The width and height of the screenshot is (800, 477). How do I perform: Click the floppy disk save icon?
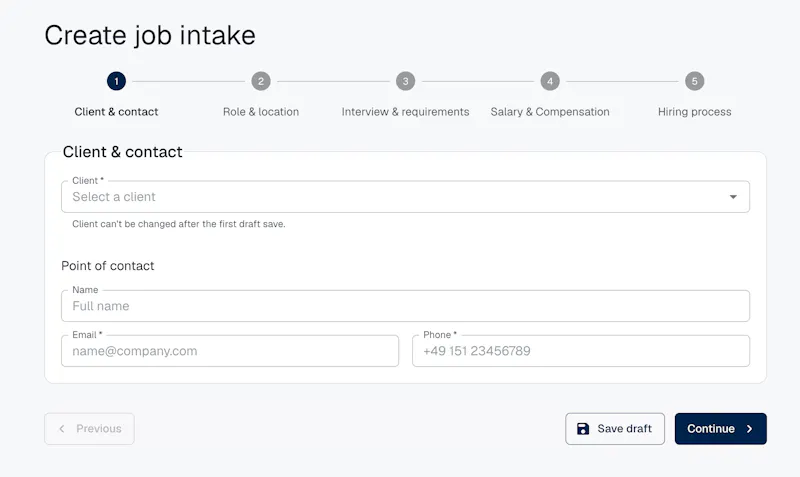tap(583, 429)
